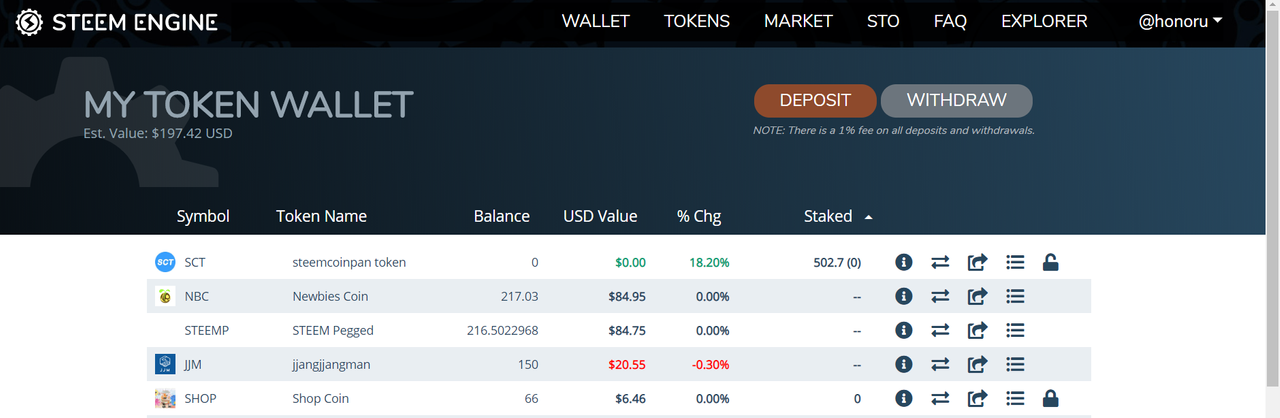The image size is (1280, 418).
Task: Open the STO menu item
Action: pyautogui.click(x=883, y=21)
